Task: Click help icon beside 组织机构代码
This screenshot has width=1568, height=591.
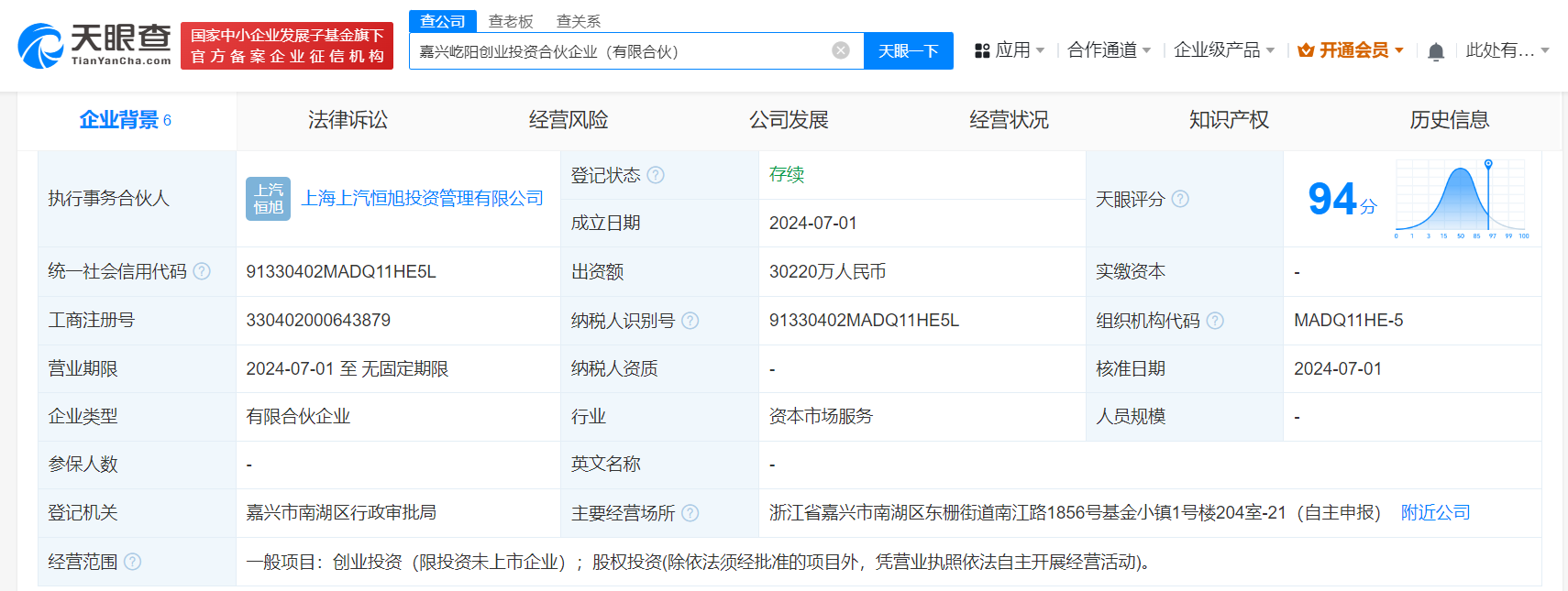Action: coord(1215,321)
